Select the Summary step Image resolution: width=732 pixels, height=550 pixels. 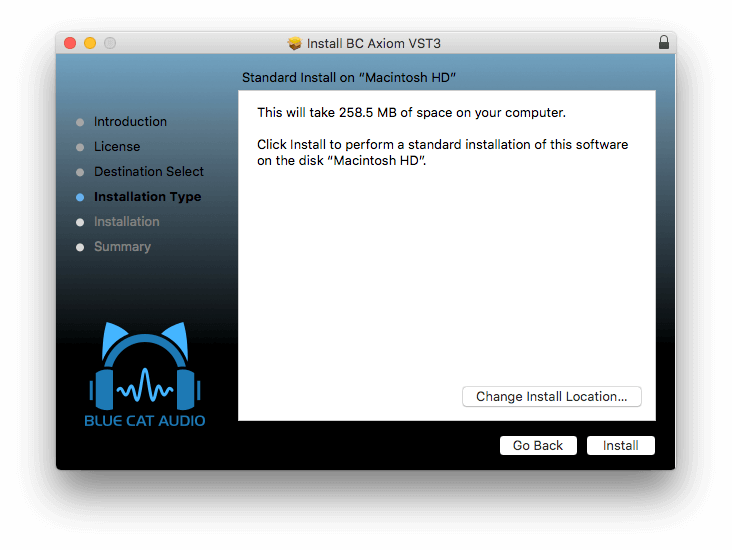tap(122, 247)
